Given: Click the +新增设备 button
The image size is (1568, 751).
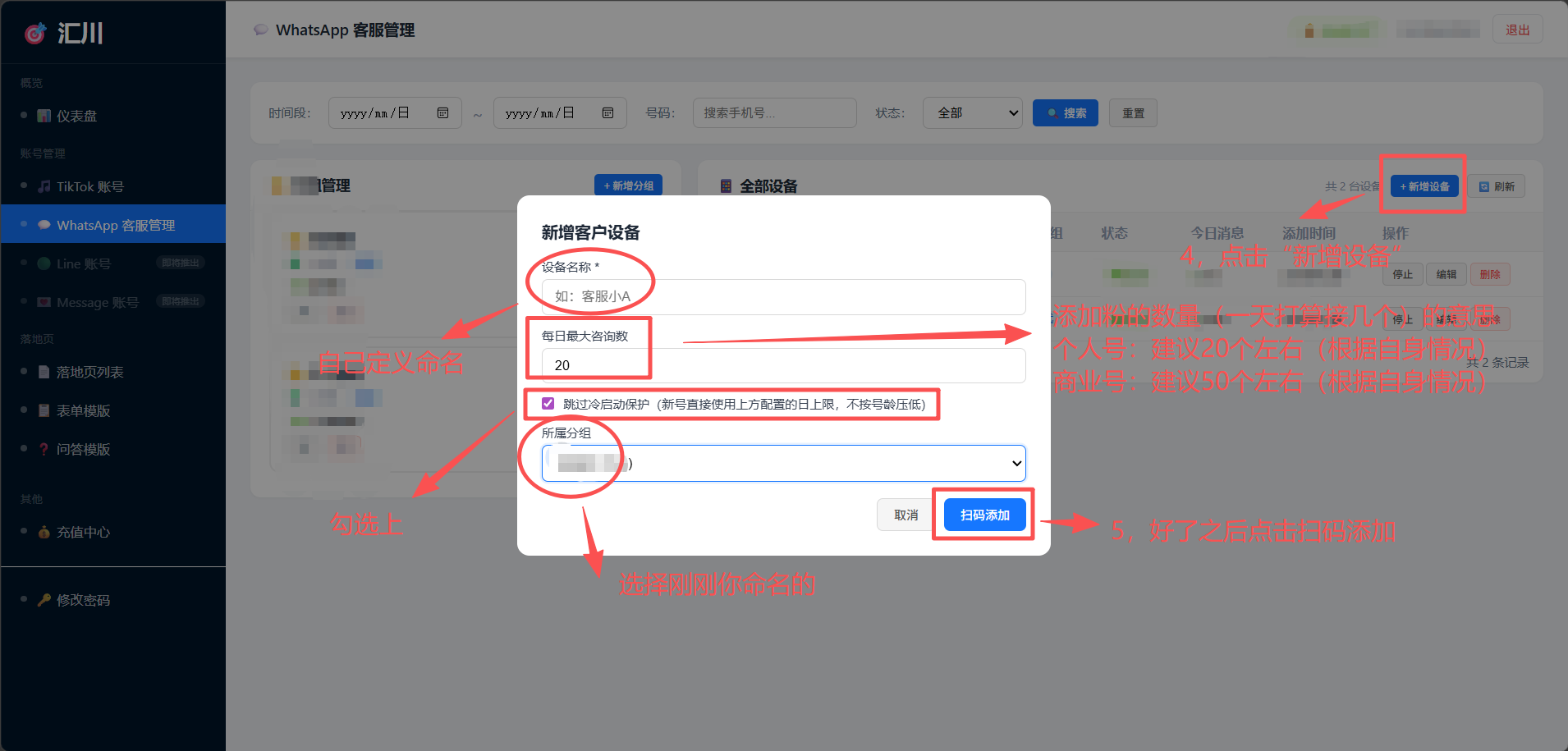Looking at the screenshot, I should 1424,186.
